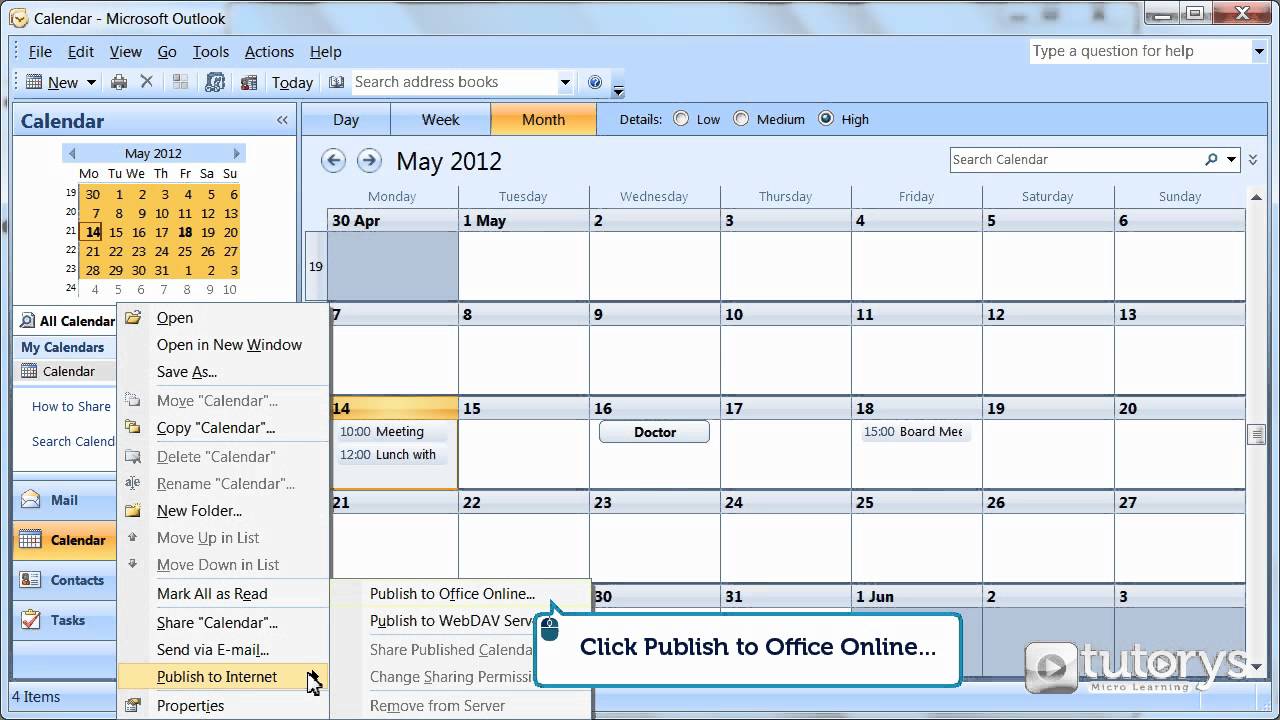
Task: Click the Calendar icon in navigation pane
Action: tap(31, 539)
